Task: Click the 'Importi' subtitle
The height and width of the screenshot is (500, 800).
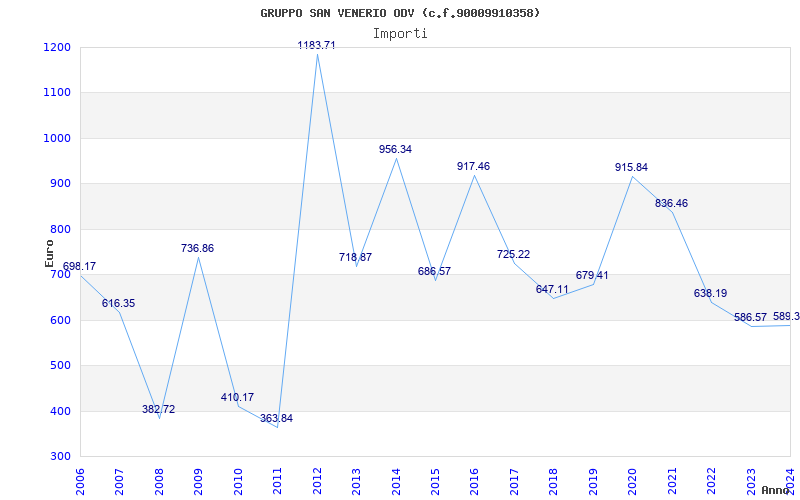Action: coord(400,34)
